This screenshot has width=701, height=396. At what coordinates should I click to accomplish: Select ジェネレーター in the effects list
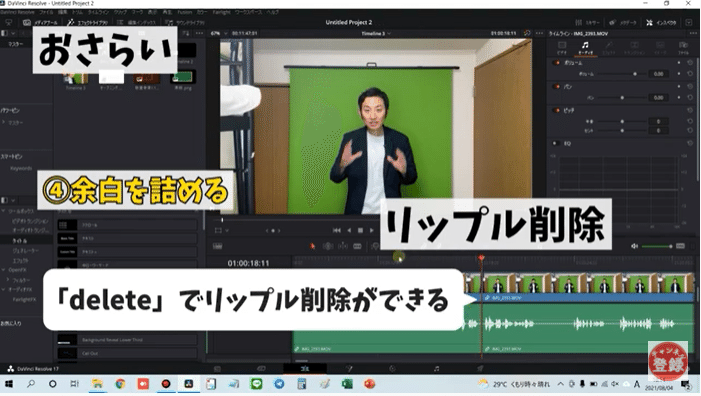tap(25, 250)
